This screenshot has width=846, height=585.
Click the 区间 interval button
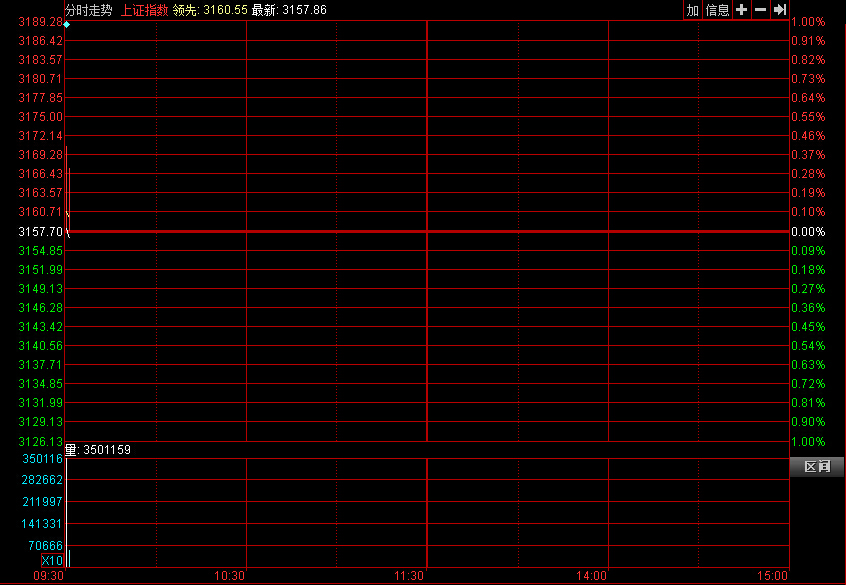click(817, 467)
